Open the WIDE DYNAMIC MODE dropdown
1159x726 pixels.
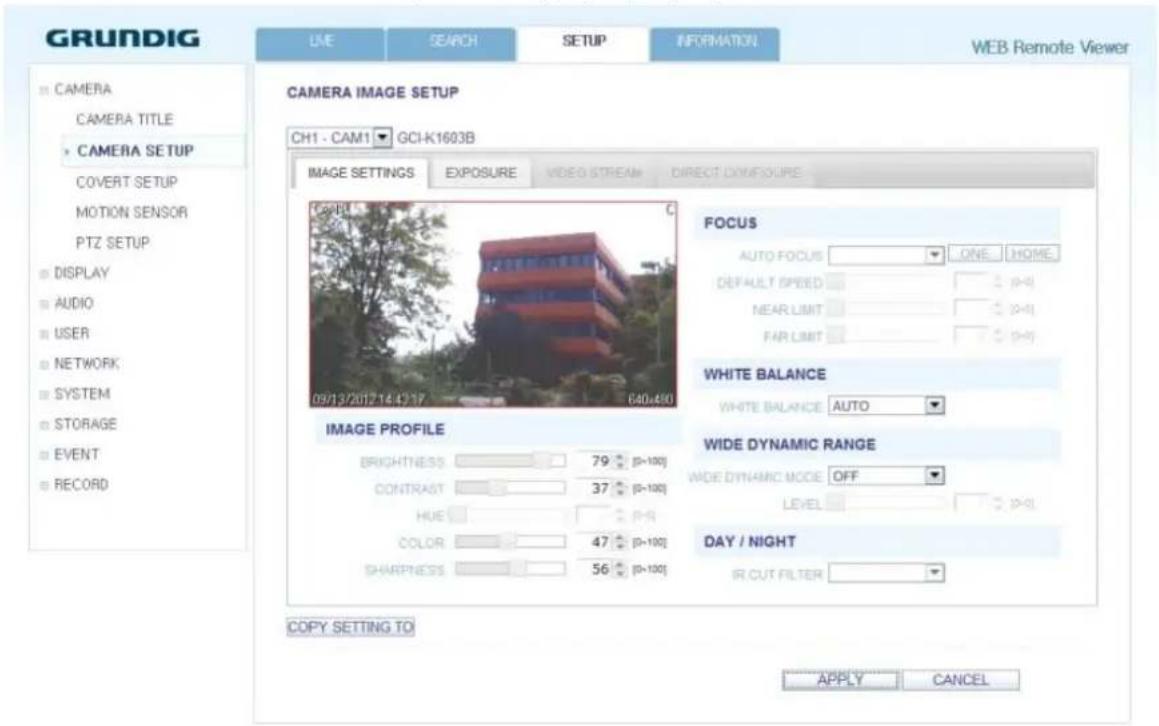click(x=886, y=476)
